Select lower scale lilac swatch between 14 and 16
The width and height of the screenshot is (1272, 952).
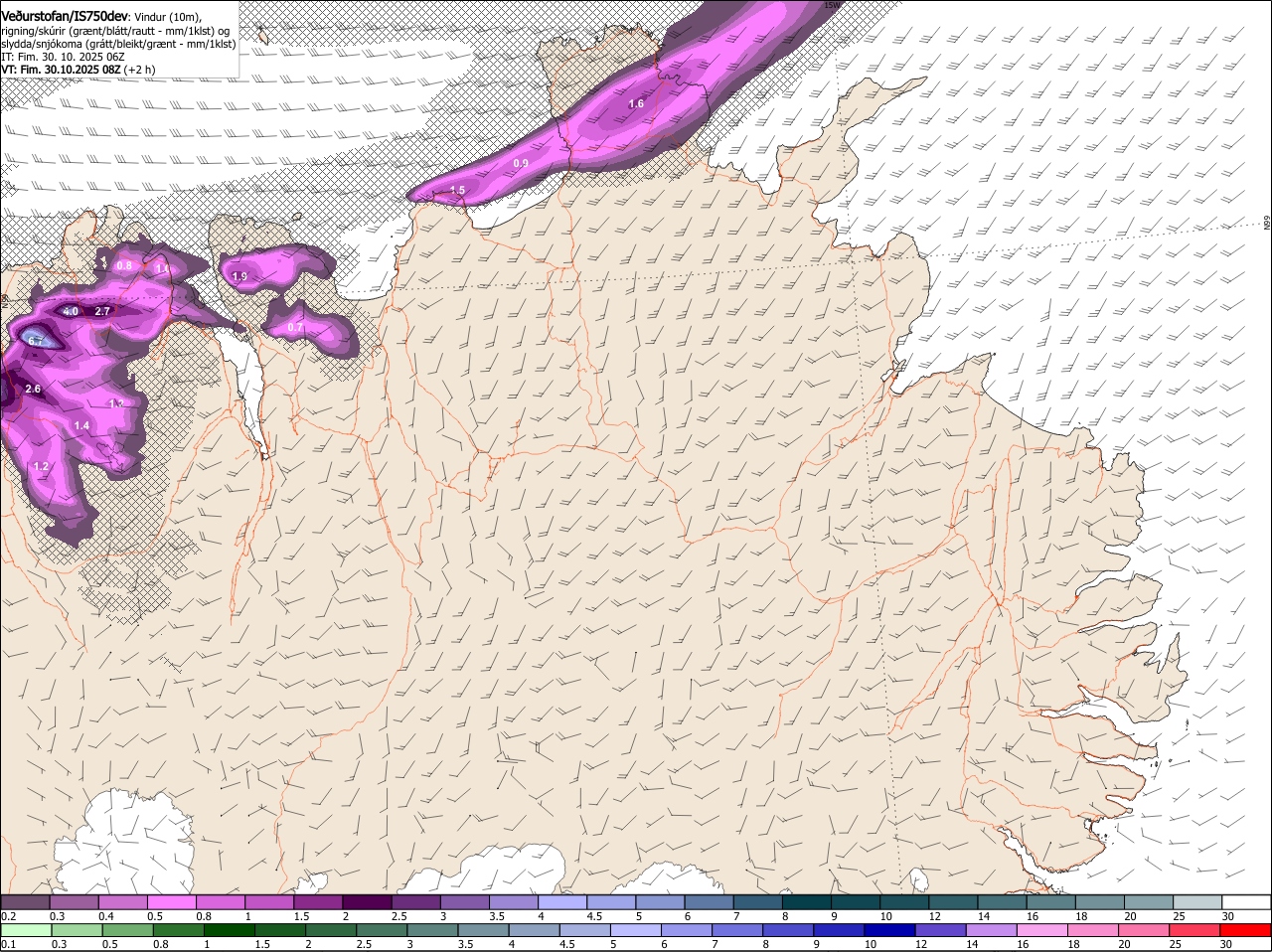tap(991, 930)
